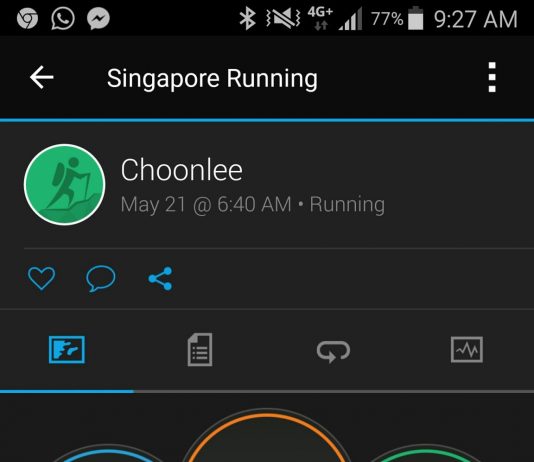The height and width of the screenshot is (462, 534).
Task: Tap the green hiker profile avatar
Action: 64,185
